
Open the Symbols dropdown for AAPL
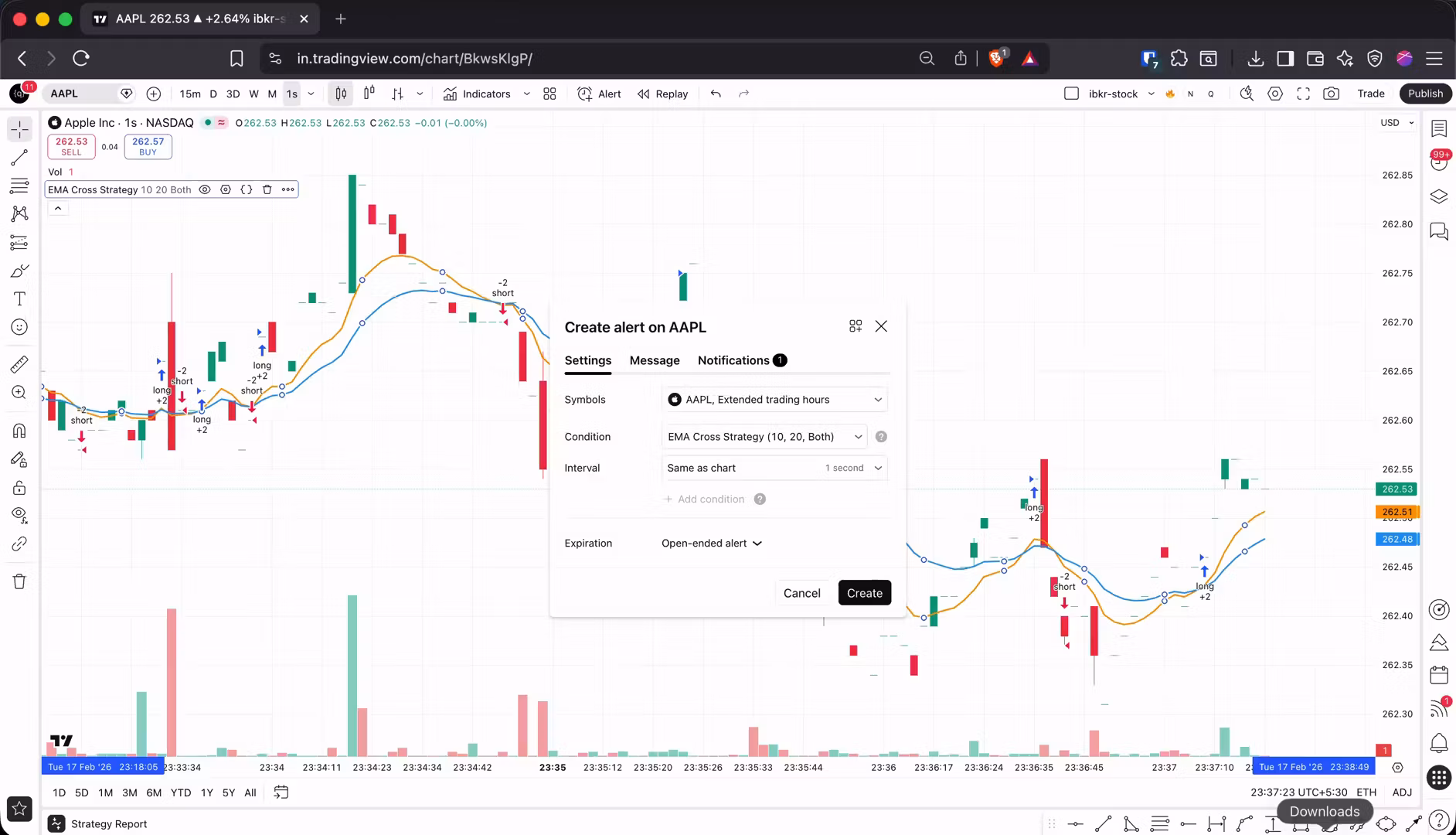pyautogui.click(x=774, y=400)
